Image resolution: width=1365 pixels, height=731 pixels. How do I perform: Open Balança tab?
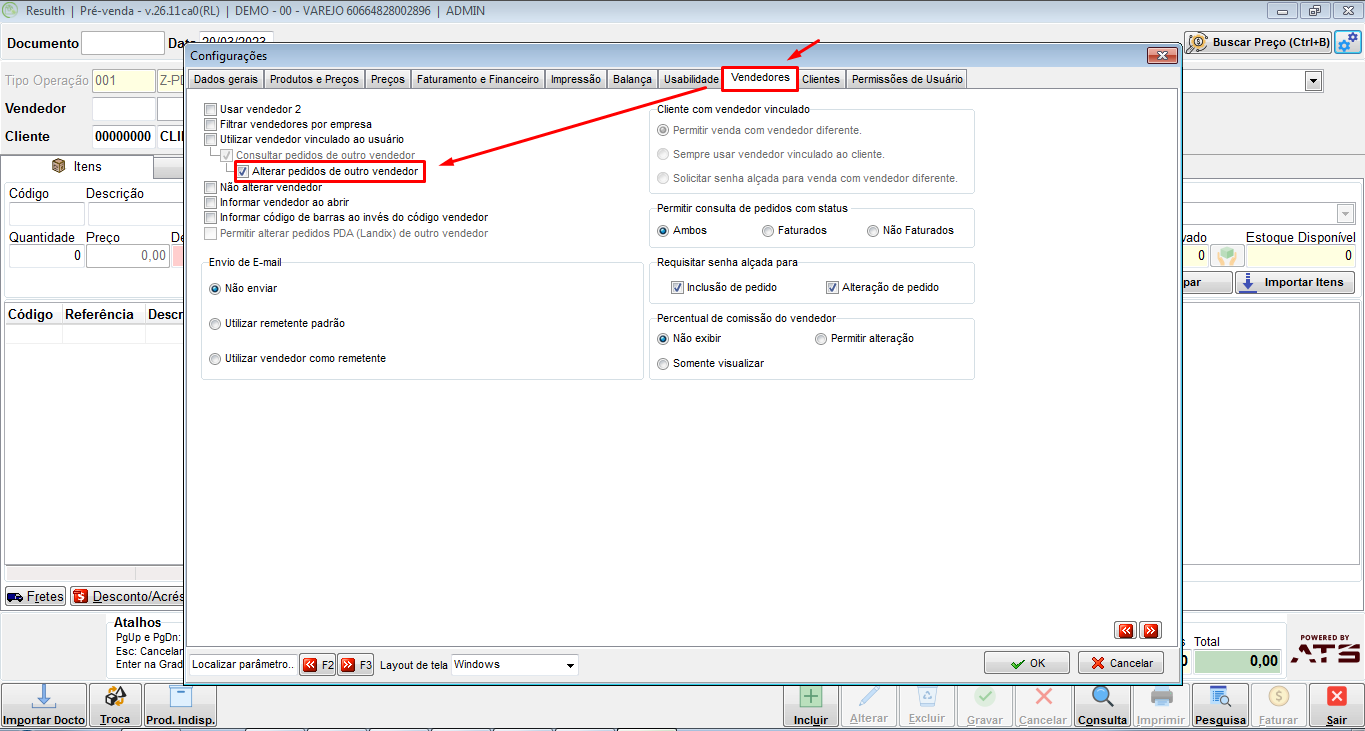click(632, 79)
